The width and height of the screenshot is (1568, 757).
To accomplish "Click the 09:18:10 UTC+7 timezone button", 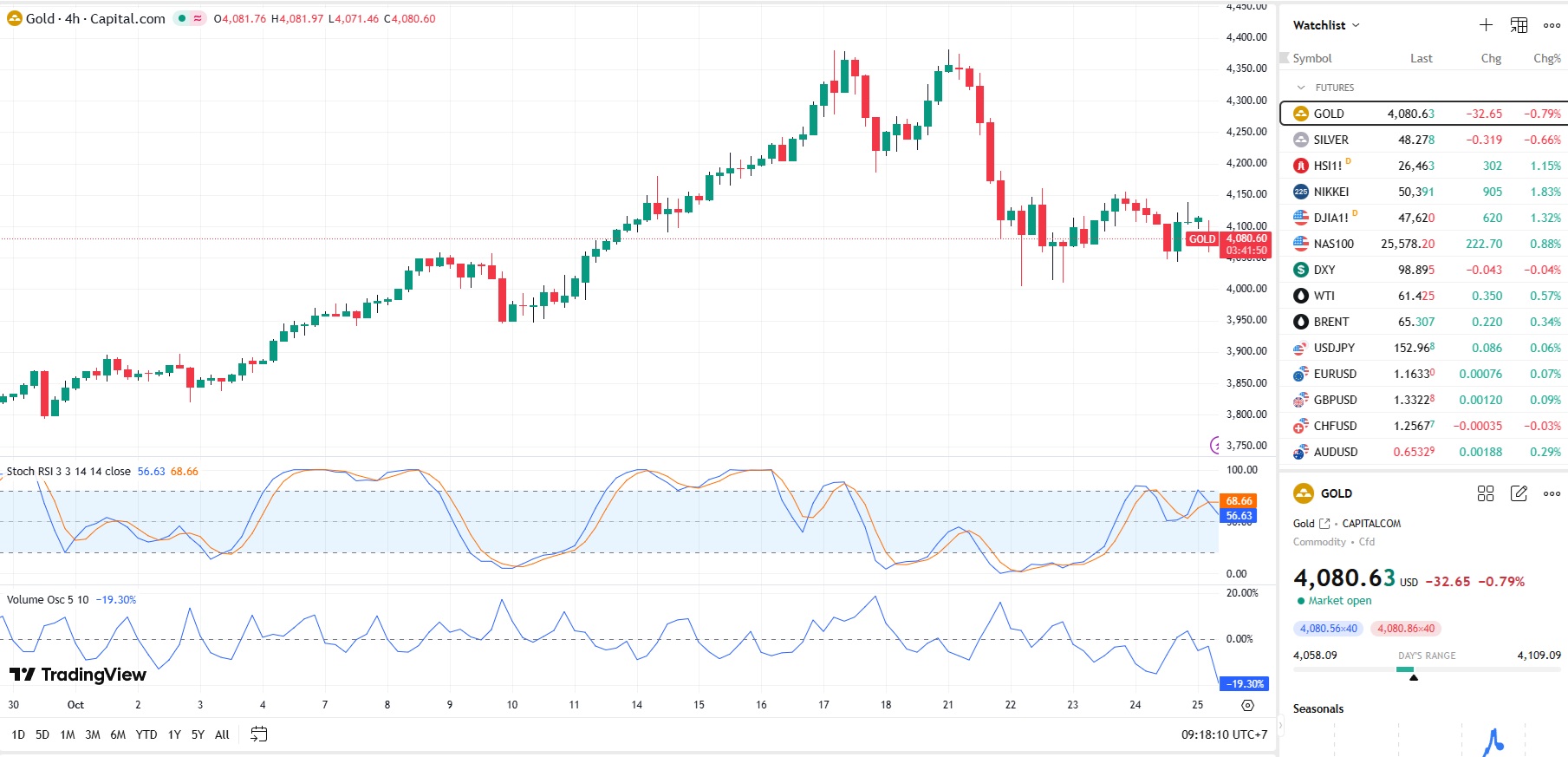I will pyautogui.click(x=1224, y=734).
